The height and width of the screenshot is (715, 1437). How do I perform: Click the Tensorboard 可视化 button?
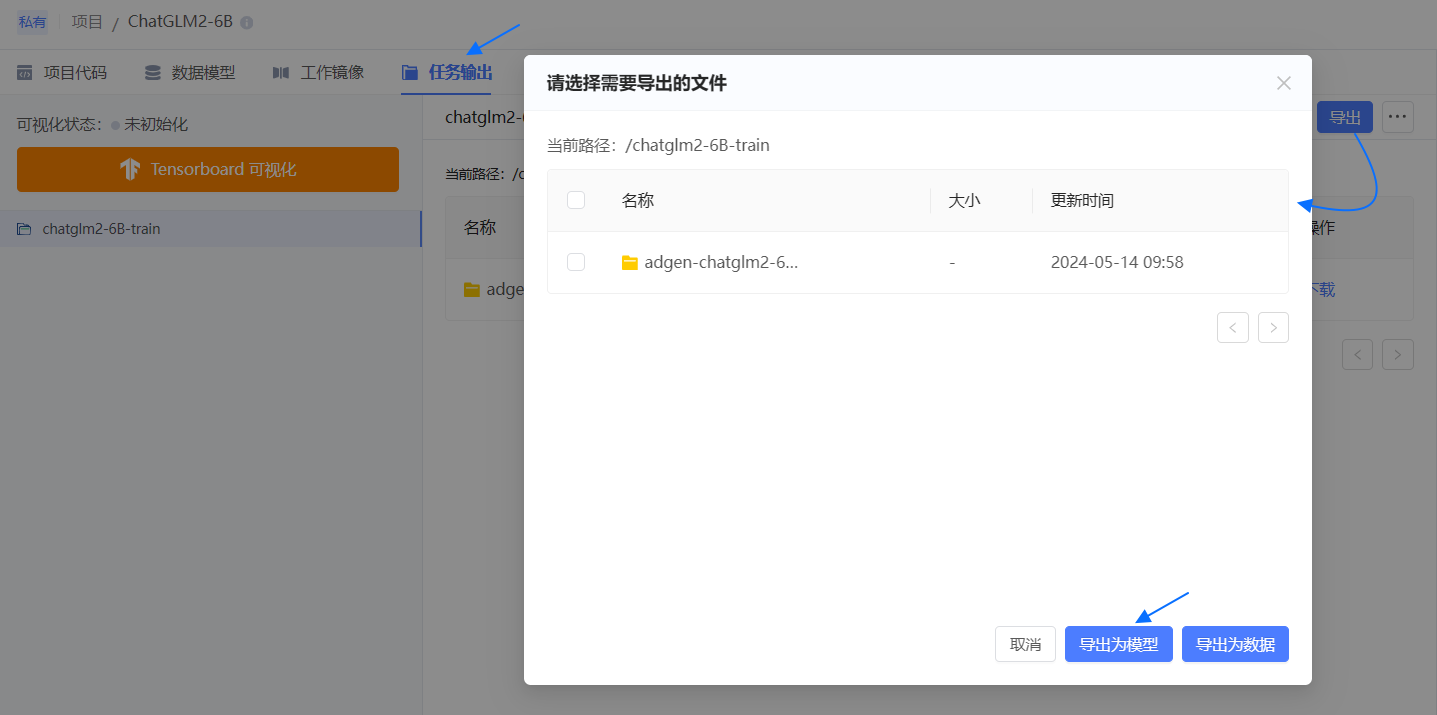coord(208,169)
